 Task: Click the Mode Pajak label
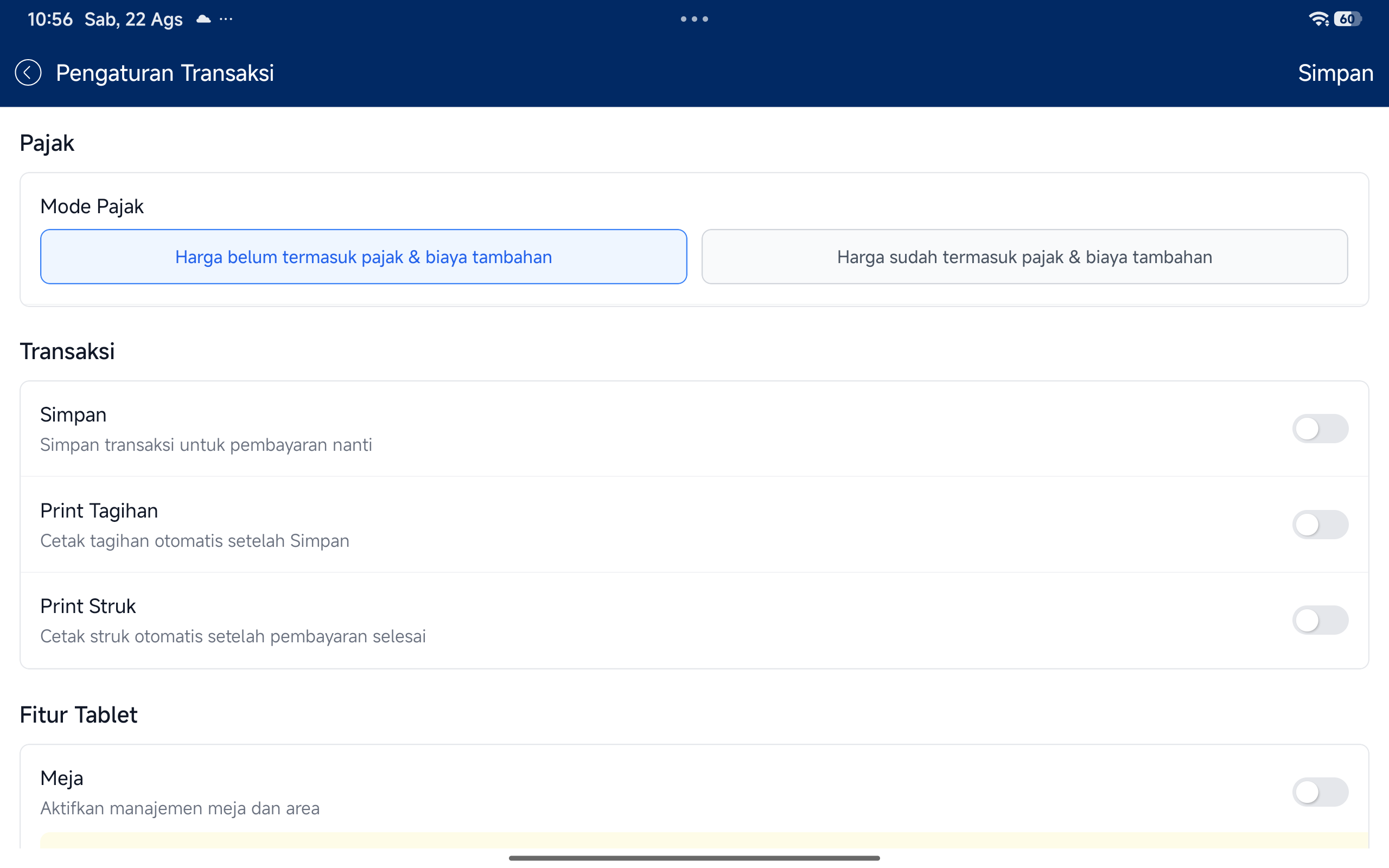click(92, 206)
